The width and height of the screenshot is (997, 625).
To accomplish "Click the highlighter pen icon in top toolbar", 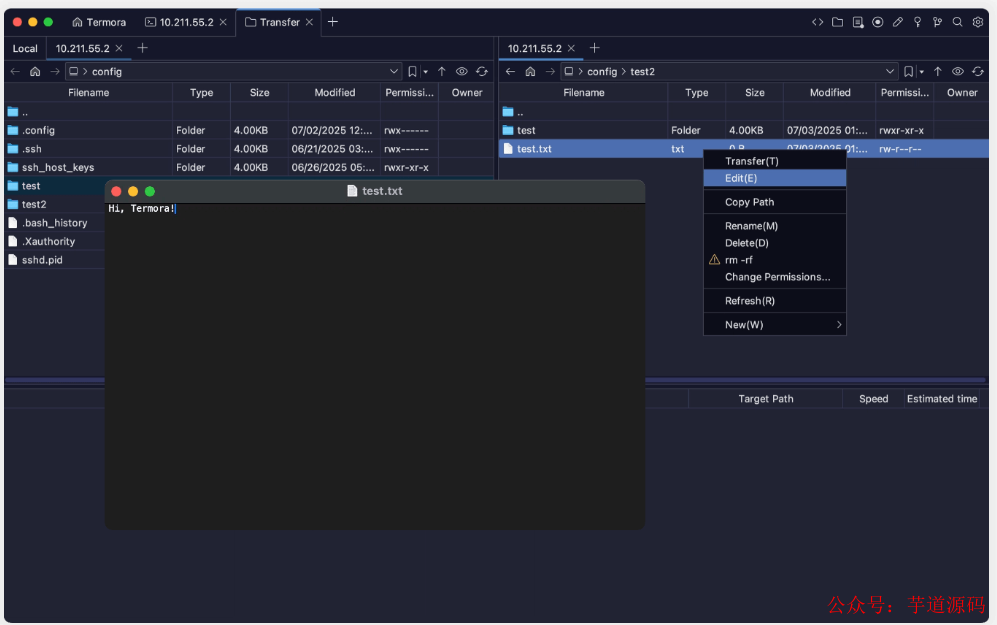I will pos(898,22).
